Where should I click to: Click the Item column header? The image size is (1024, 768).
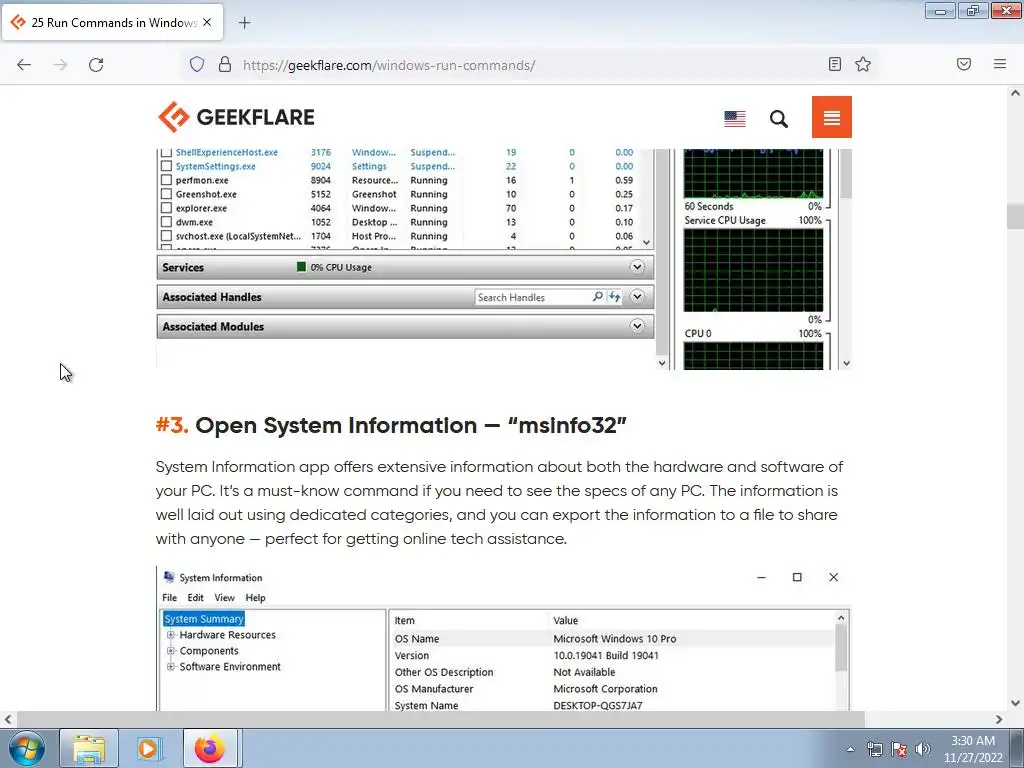tap(404, 620)
